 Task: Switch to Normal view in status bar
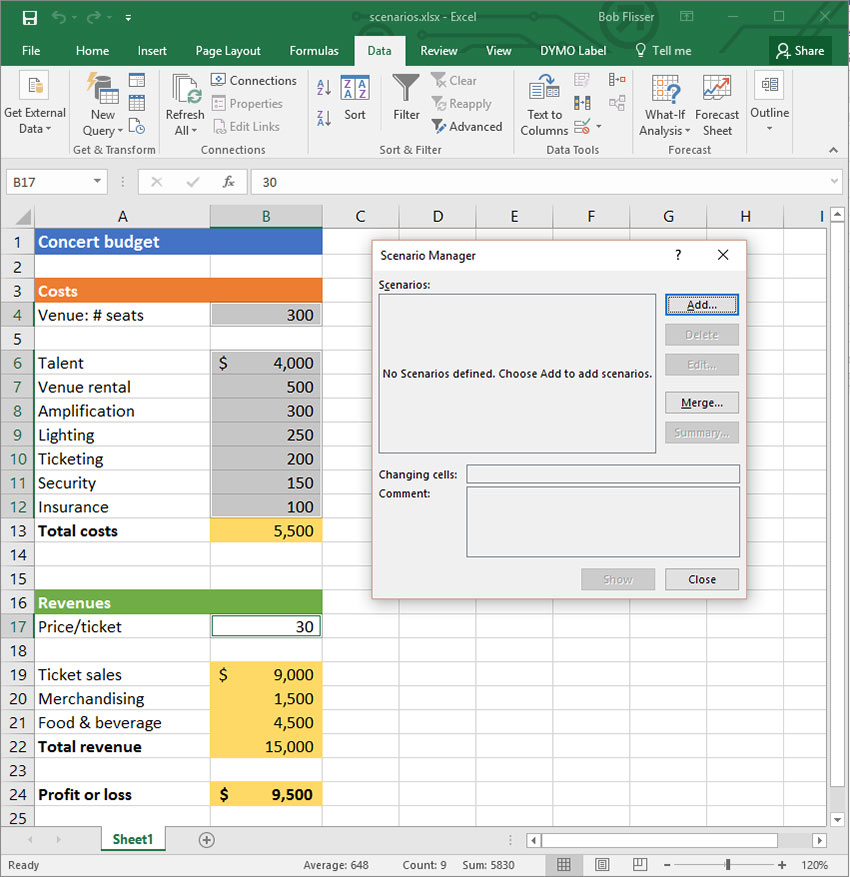click(x=564, y=865)
